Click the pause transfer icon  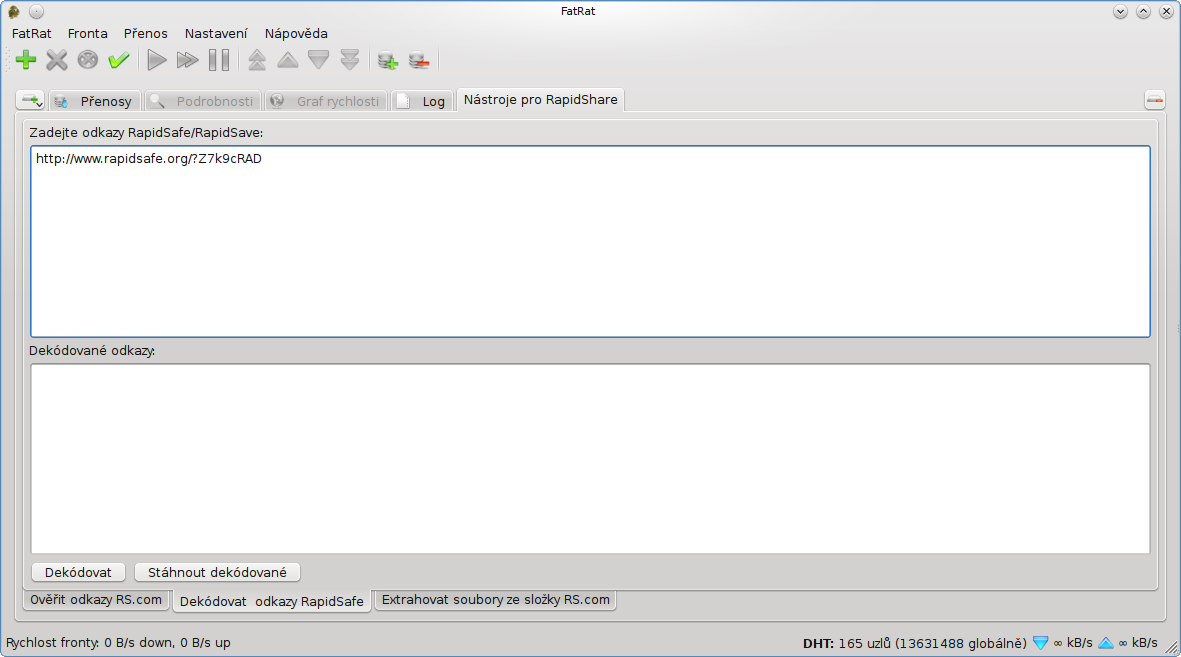(x=218, y=60)
